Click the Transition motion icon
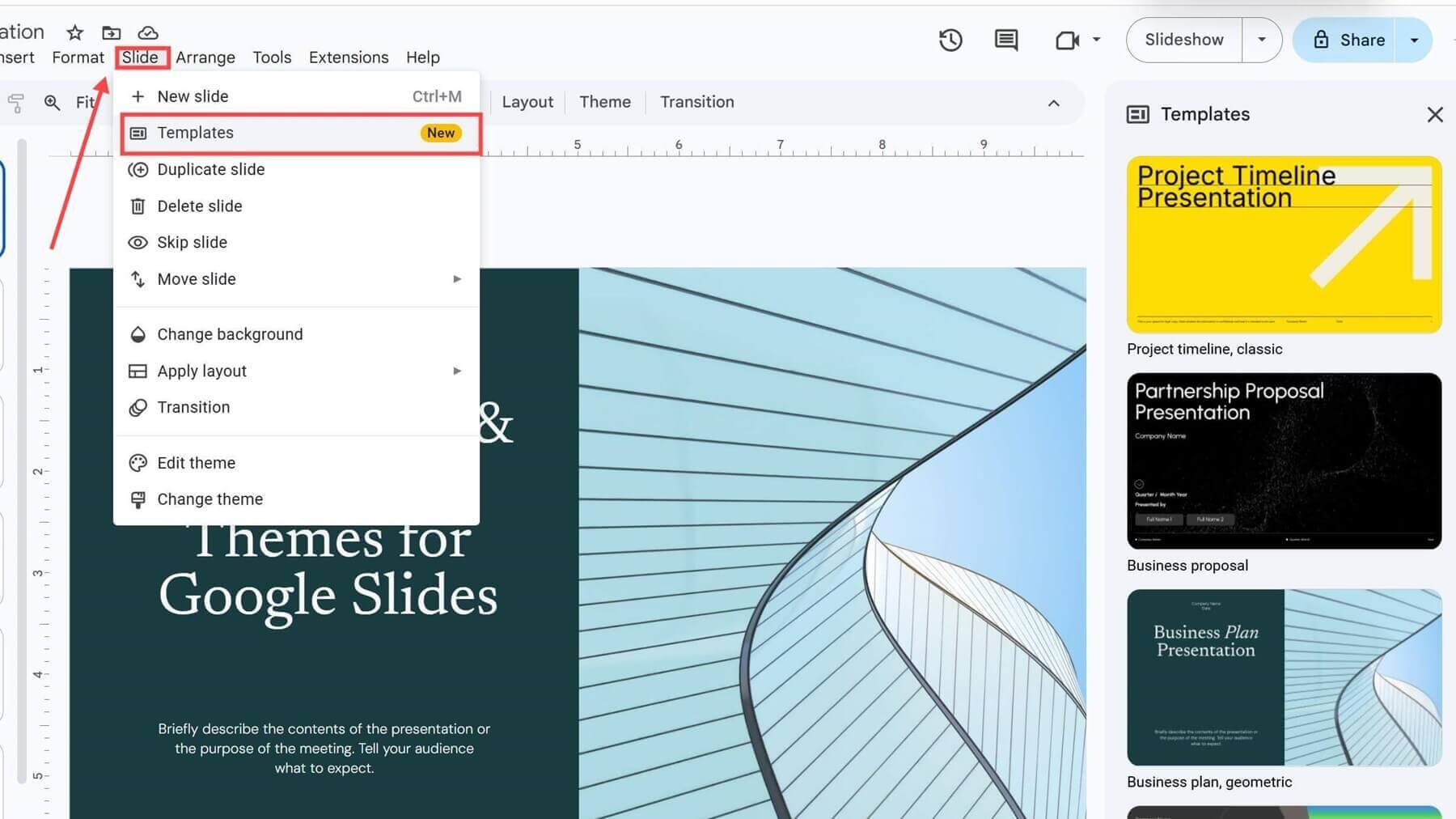 138,407
